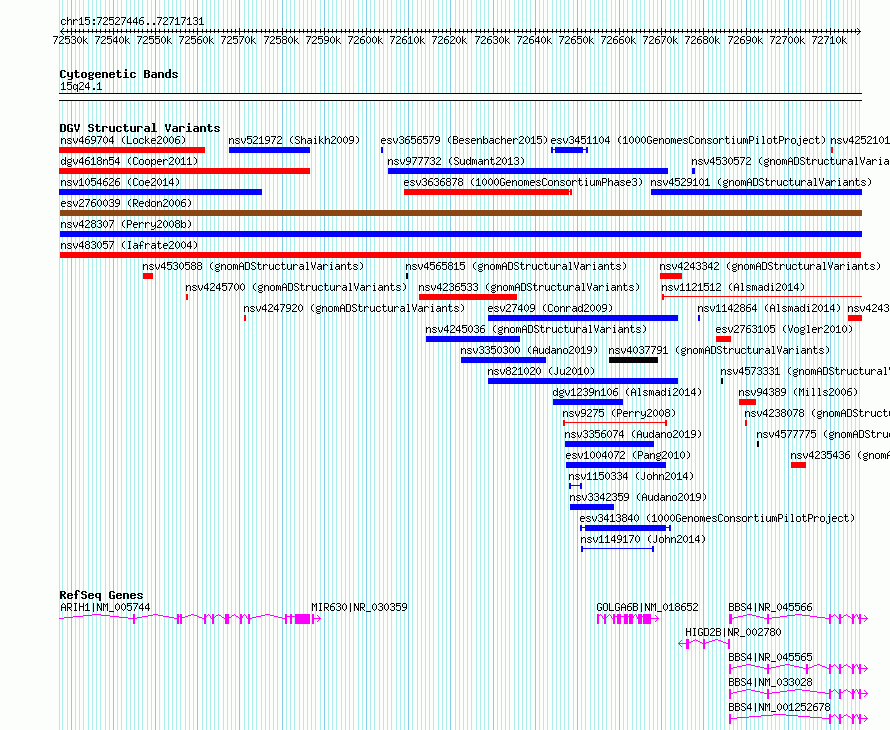Select the esv27409 (Conrad2009) label

click(550, 308)
